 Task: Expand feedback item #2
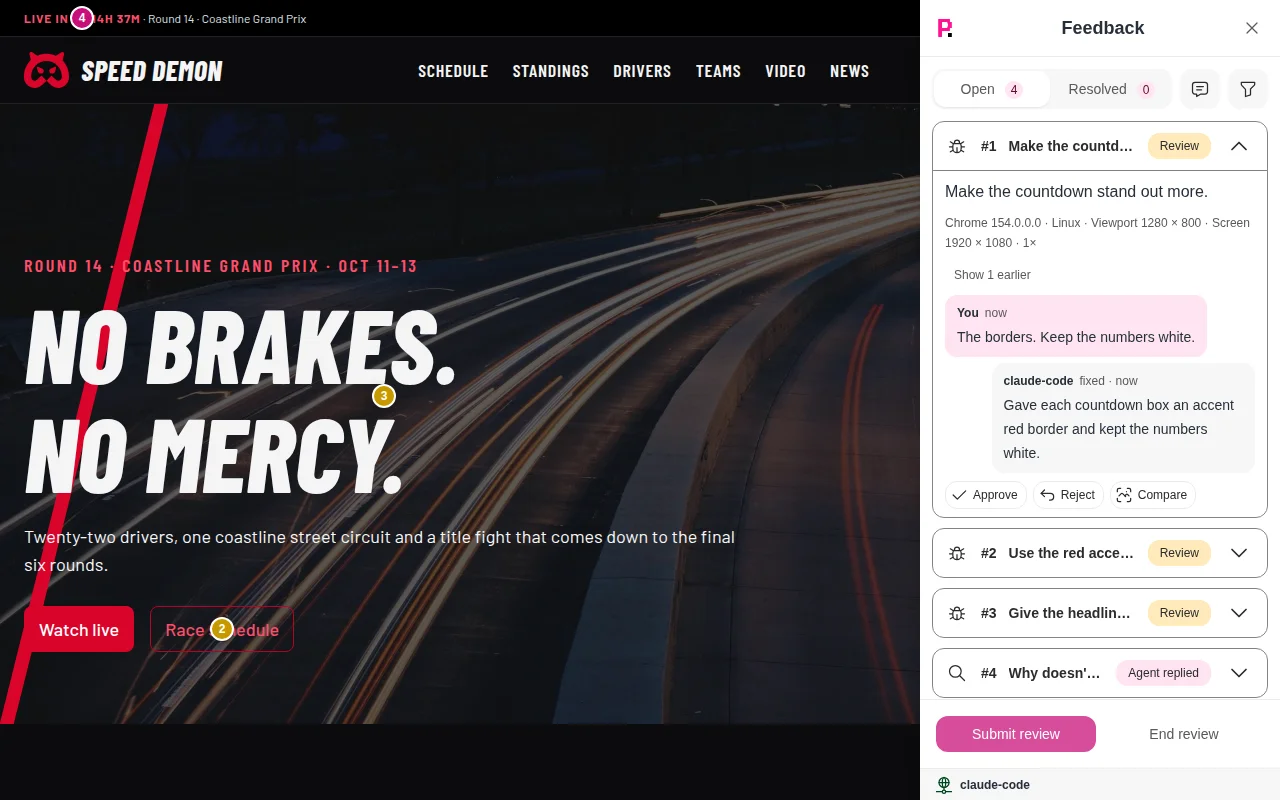1239,553
